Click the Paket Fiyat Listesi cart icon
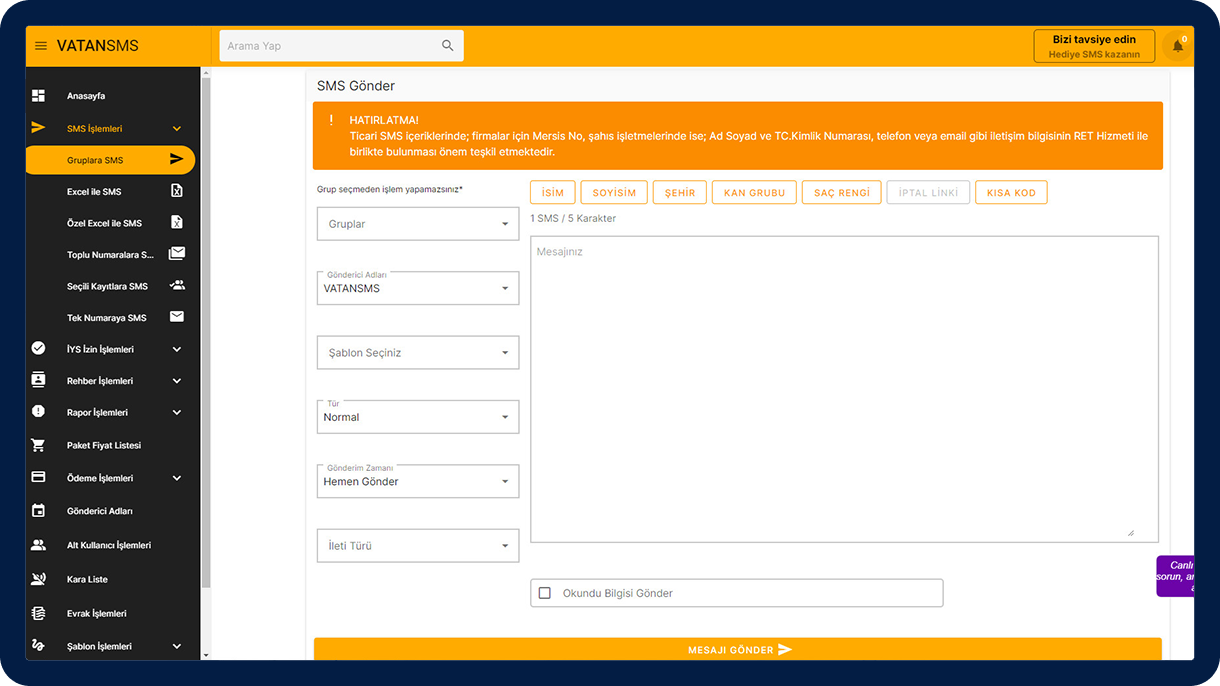The height and width of the screenshot is (686, 1220). (x=39, y=445)
